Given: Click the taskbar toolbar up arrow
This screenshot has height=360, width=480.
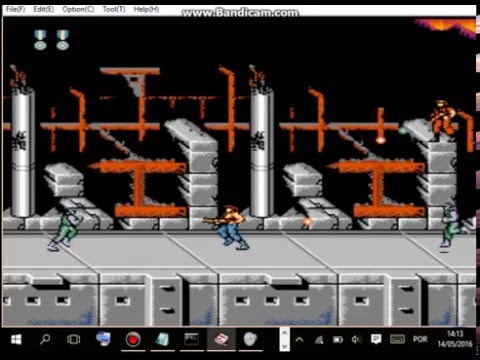Looking at the screenshot, I should point(284,333).
